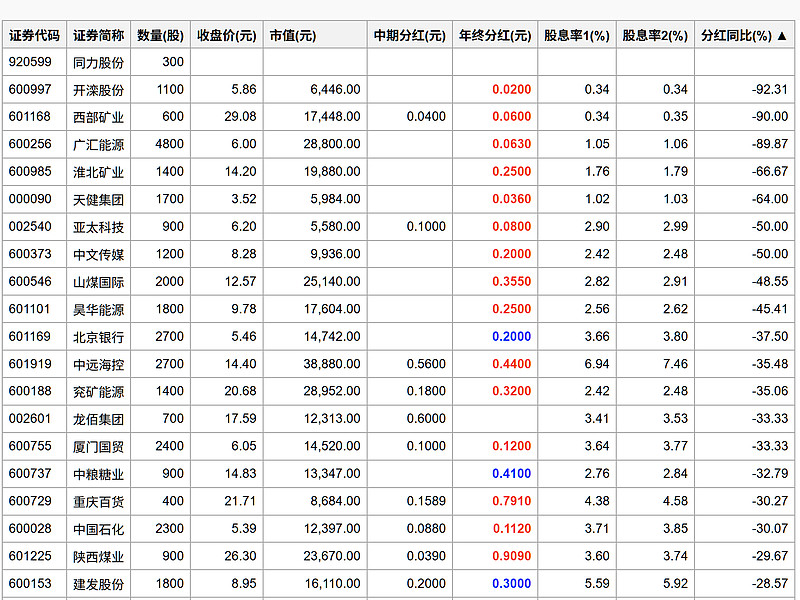The image size is (800, 600).
Task: Select the 同力股份 name cell
Action: [x=98, y=62]
